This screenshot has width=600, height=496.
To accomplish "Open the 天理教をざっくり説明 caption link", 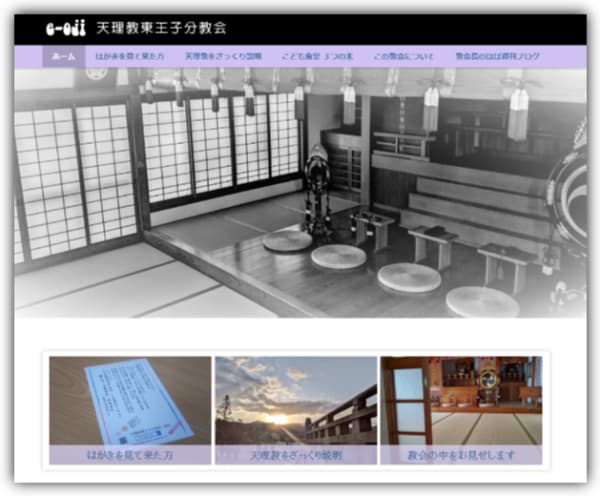I will [x=296, y=455].
